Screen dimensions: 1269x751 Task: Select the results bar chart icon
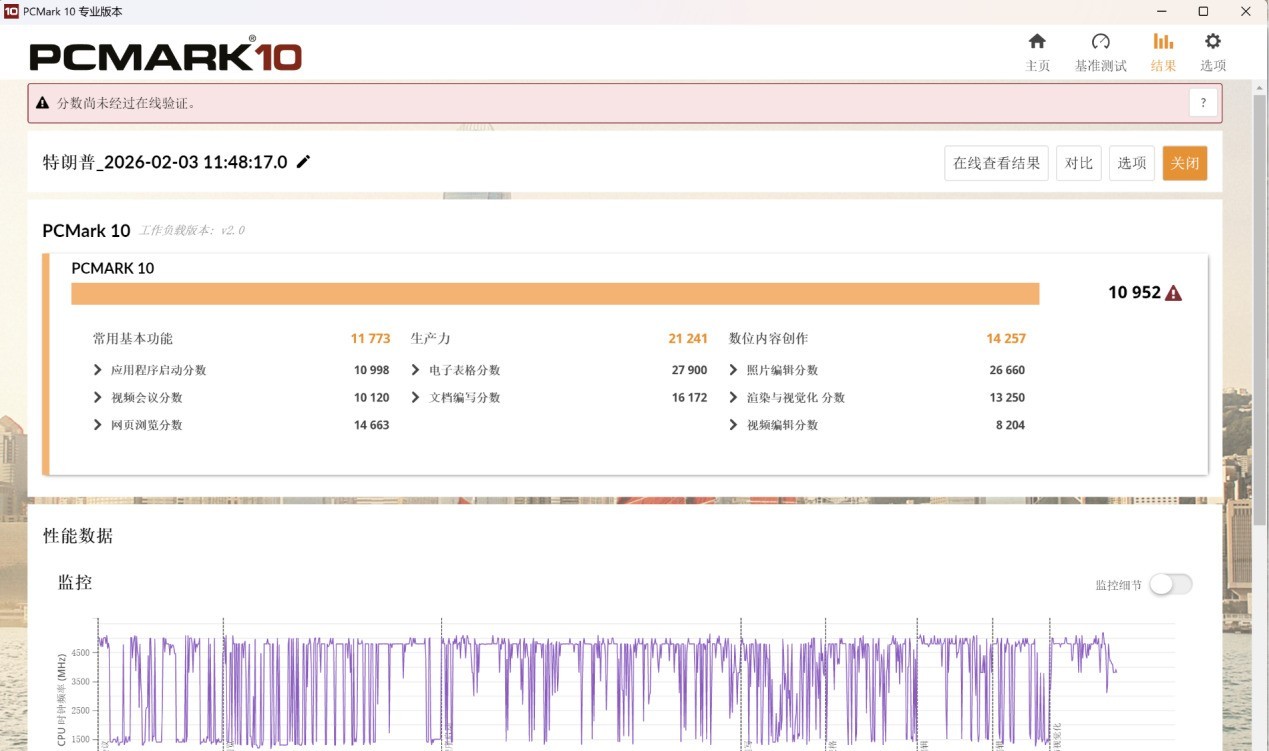coord(1163,42)
